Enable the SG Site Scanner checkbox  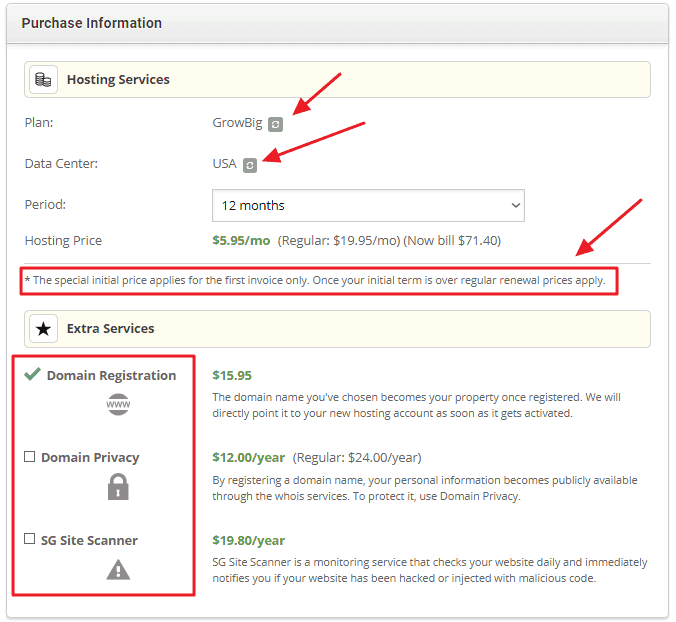(29, 539)
